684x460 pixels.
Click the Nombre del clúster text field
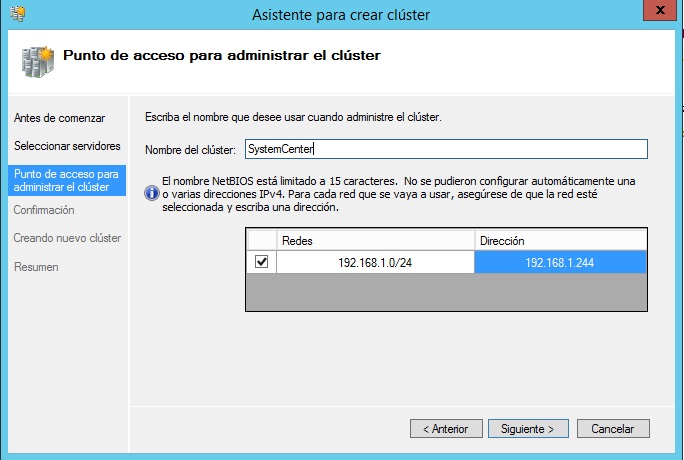click(445, 149)
